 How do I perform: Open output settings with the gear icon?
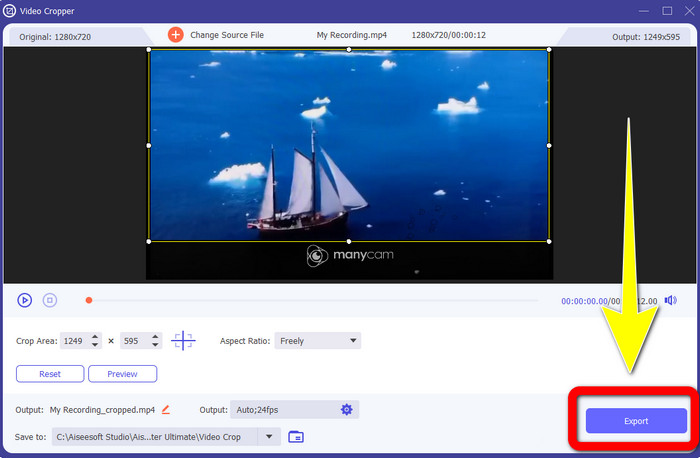coord(346,409)
